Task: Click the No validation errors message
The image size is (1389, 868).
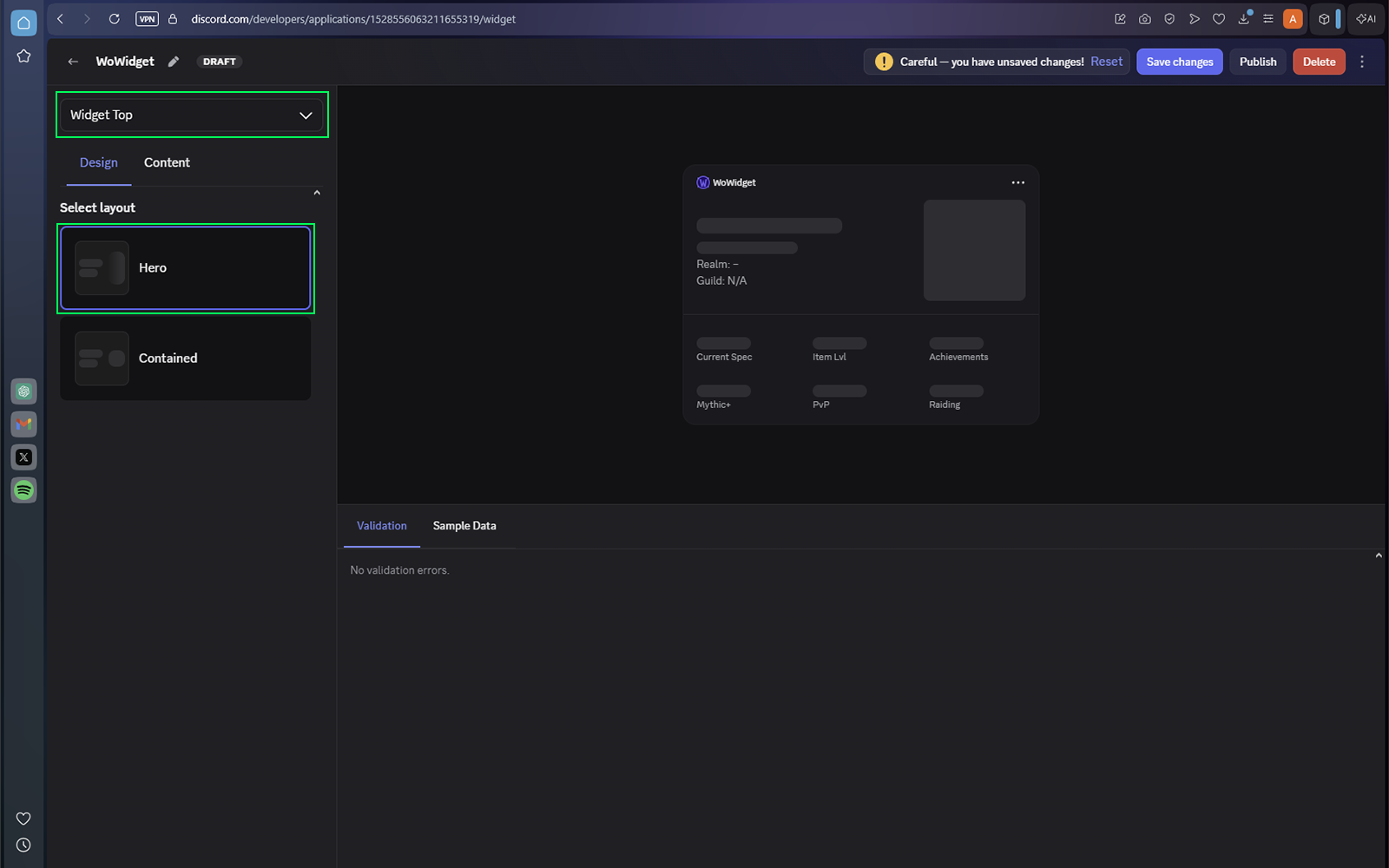Action: (x=399, y=570)
